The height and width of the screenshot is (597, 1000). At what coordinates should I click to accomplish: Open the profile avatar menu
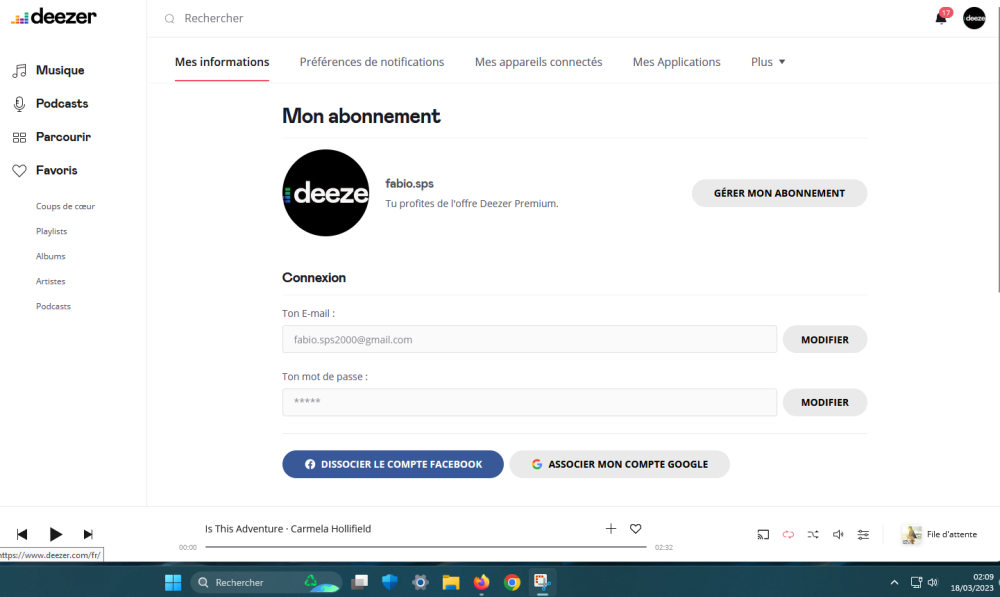coord(974,18)
